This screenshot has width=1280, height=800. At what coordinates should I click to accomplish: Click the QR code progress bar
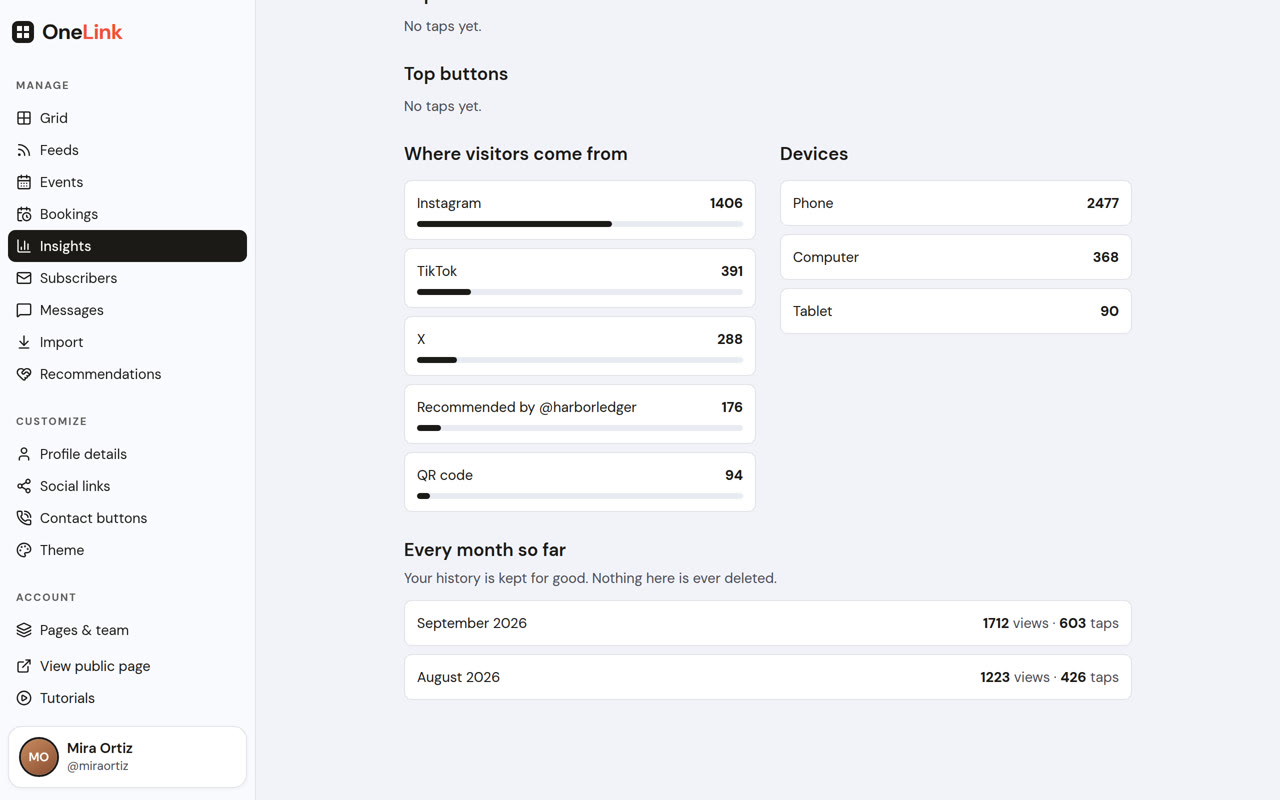click(580, 496)
